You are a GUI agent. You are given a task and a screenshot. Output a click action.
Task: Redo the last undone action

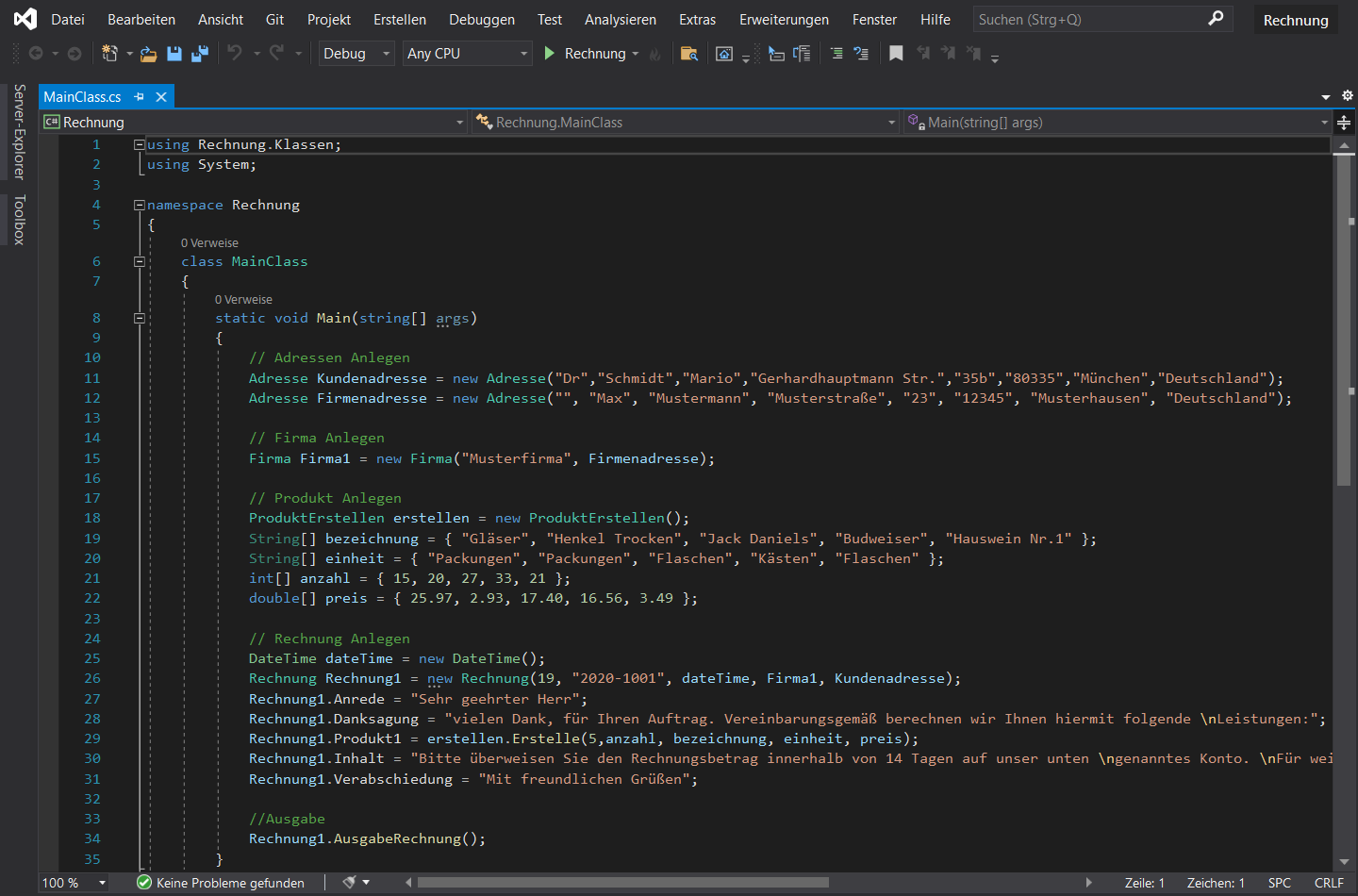tap(276, 54)
